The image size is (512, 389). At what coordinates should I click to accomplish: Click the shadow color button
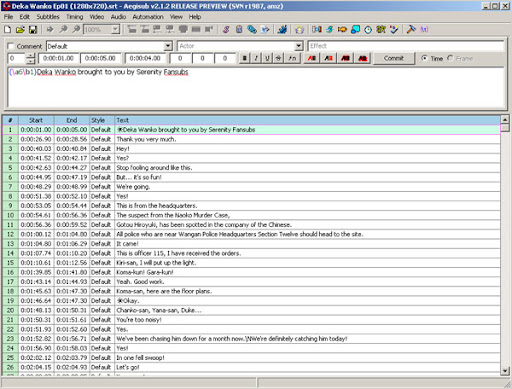coord(363,58)
